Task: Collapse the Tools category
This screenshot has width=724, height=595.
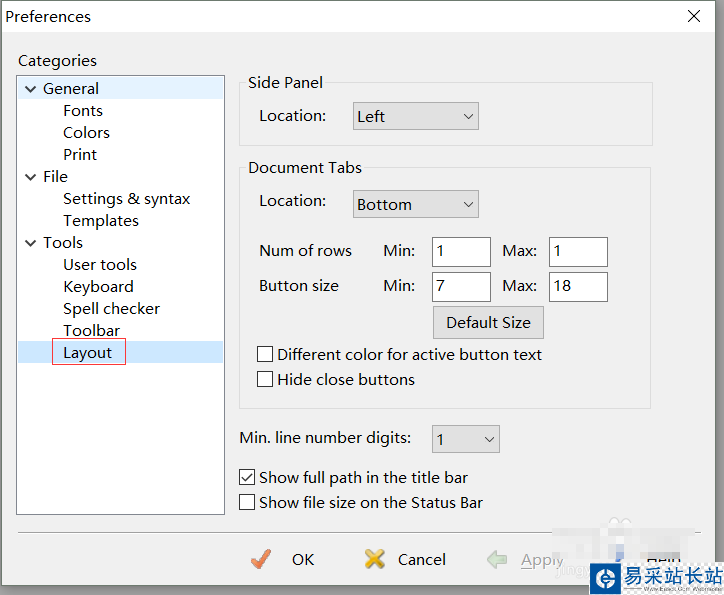Action: coord(31,243)
